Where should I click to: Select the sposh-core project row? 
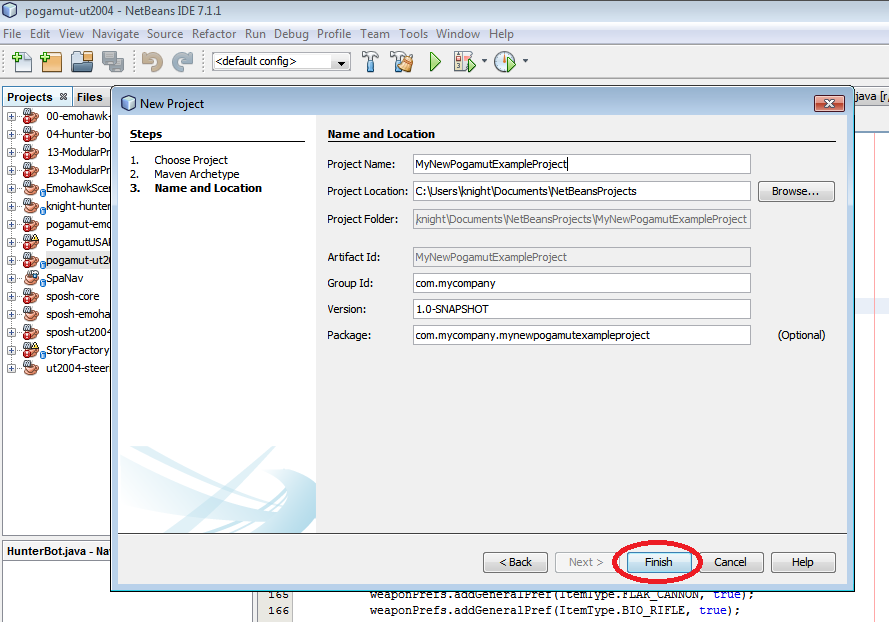(73, 296)
